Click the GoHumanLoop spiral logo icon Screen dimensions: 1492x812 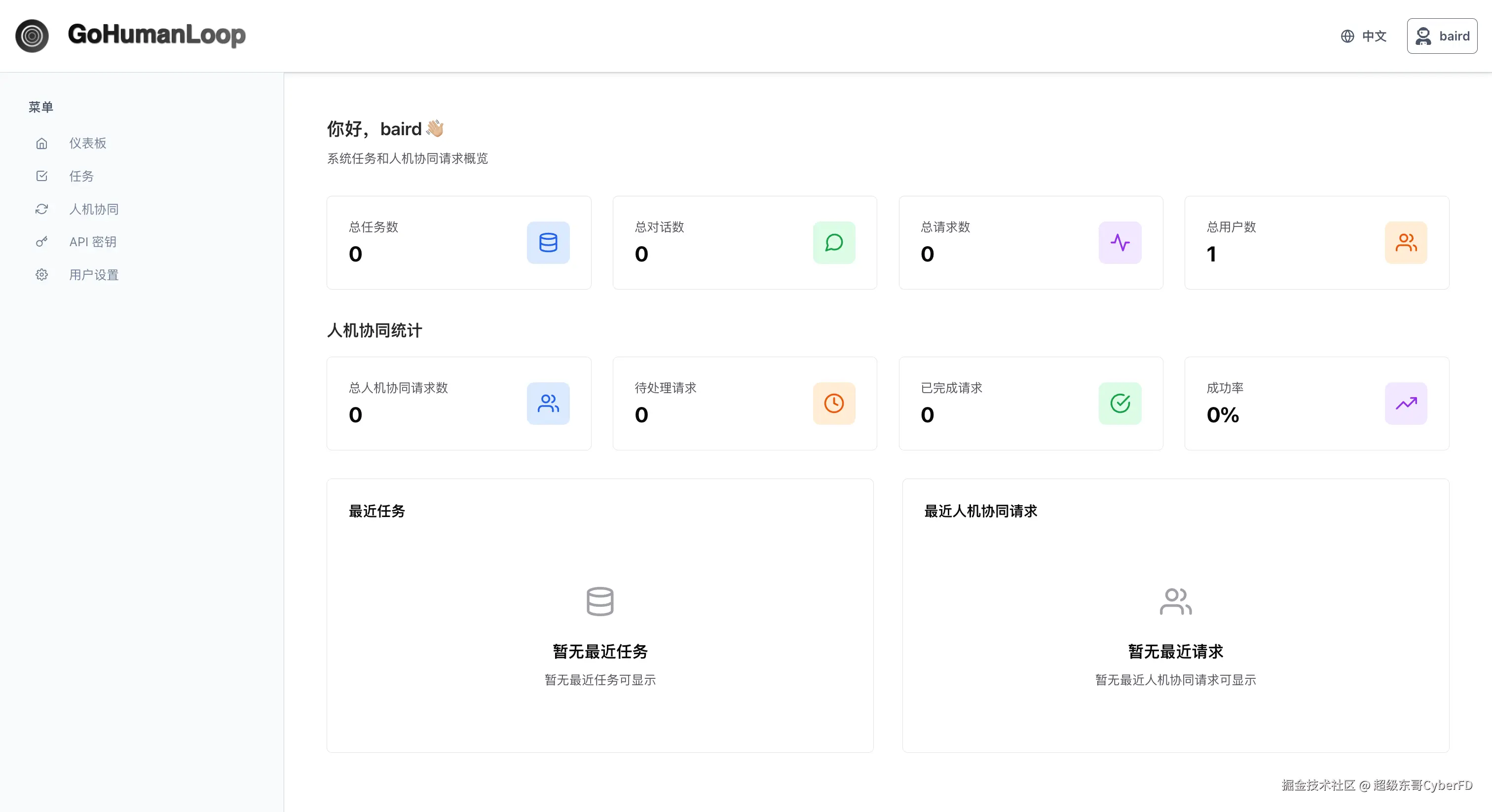tap(32, 36)
